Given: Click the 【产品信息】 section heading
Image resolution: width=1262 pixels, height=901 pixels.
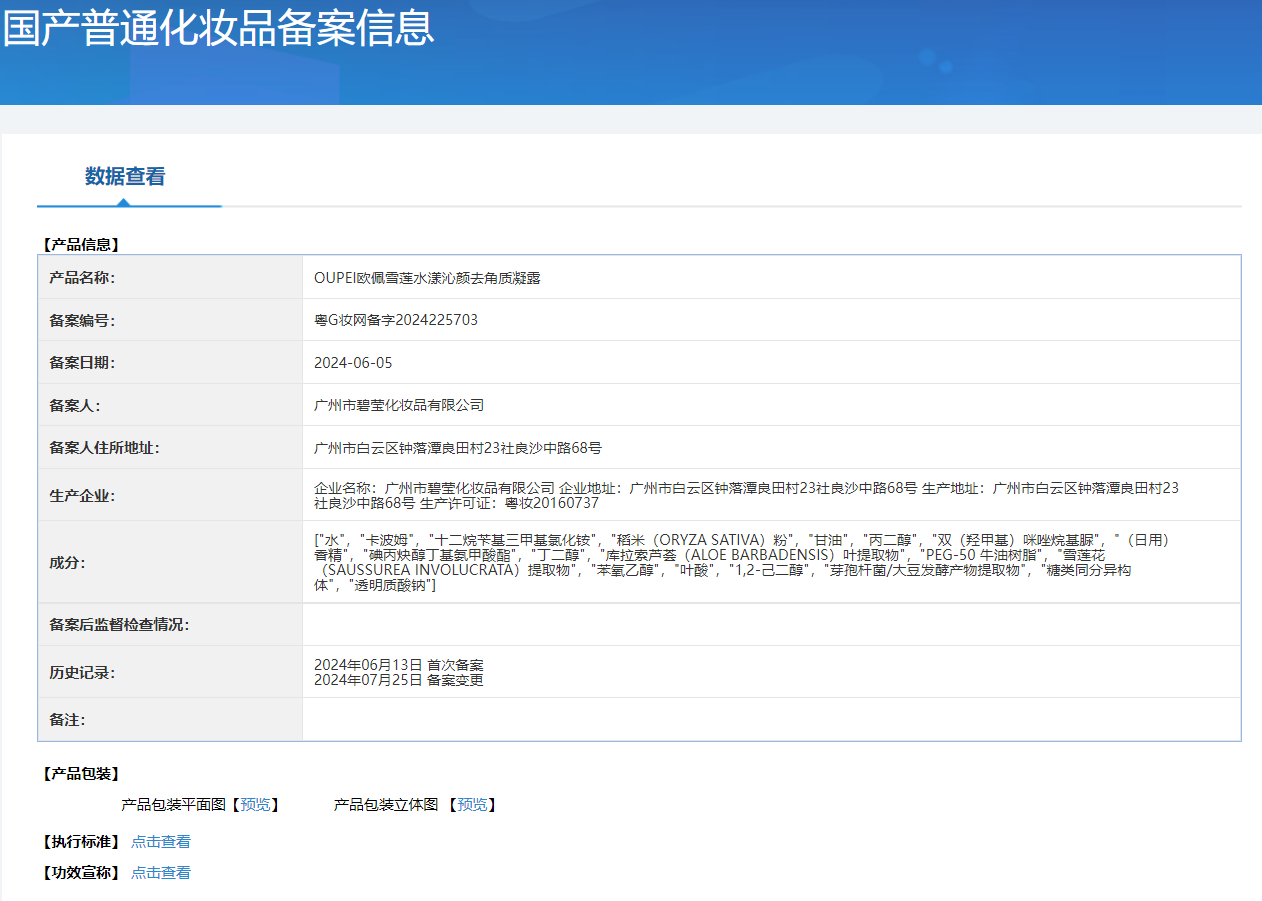Looking at the screenshot, I should click(x=81, y=244).
